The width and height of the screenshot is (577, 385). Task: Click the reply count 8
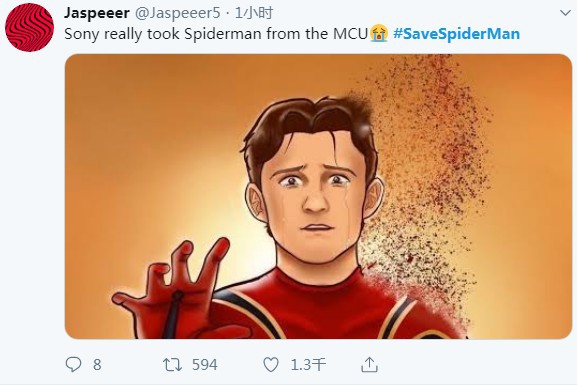click(x=97, y=365)
